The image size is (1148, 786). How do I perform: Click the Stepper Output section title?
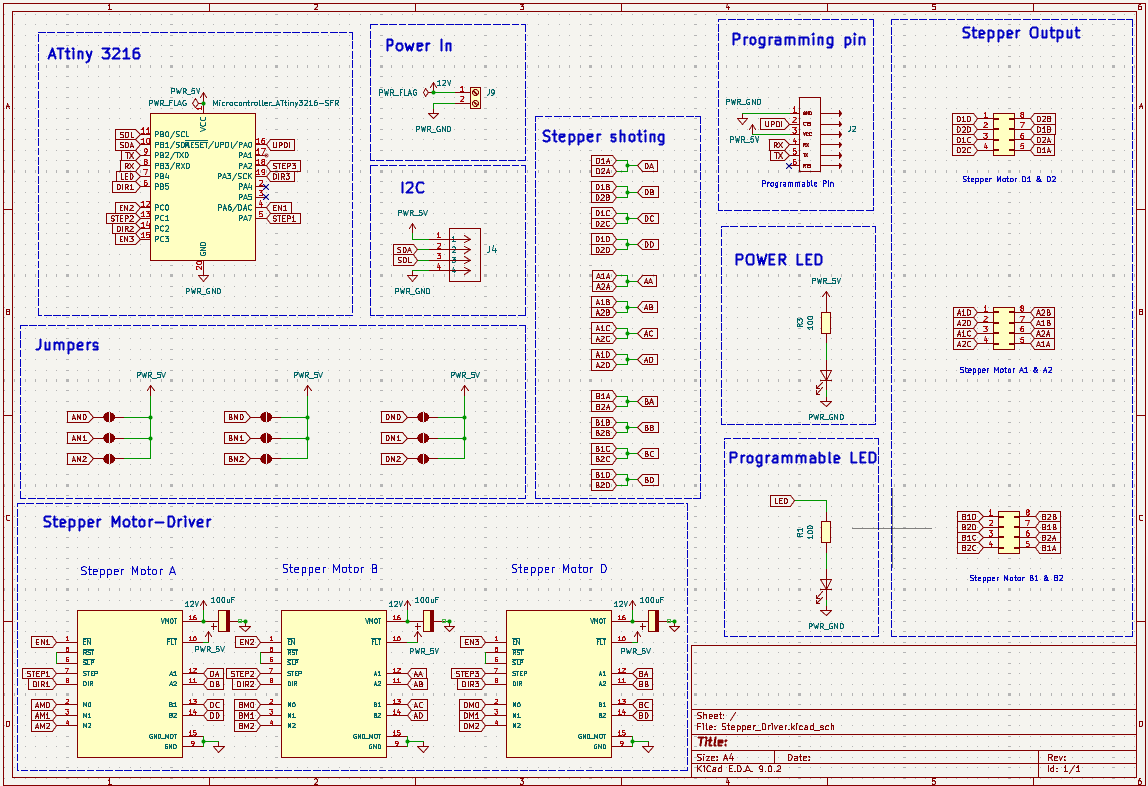[1021, 33]
